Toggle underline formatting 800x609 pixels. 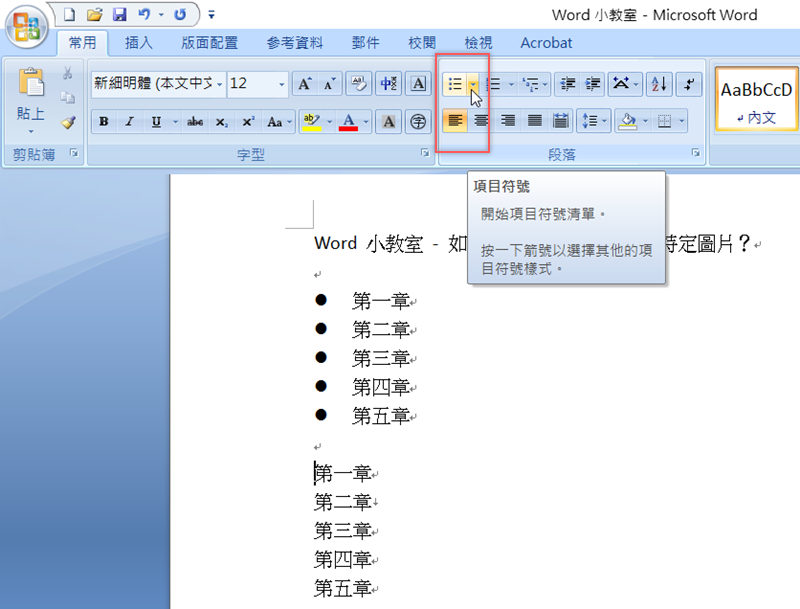coord(157,121)
